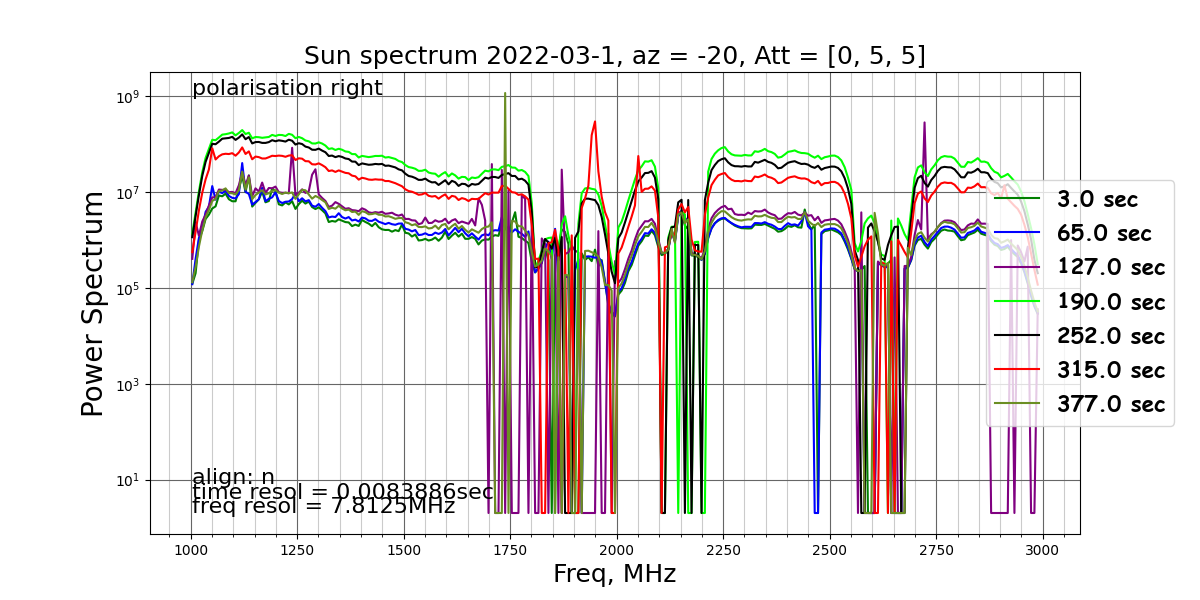1200x600 pixels.
Task: Click the 'Power Spectrum' y-axis label
Action: 93,303
